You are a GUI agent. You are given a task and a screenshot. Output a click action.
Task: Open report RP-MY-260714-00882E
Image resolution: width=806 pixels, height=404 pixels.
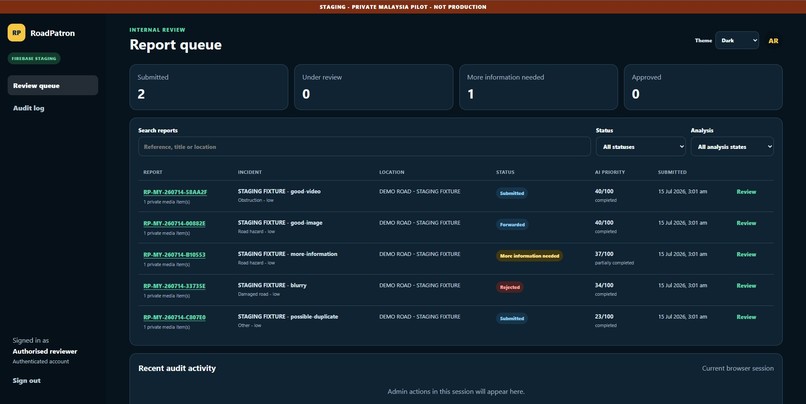pos(174,223)
